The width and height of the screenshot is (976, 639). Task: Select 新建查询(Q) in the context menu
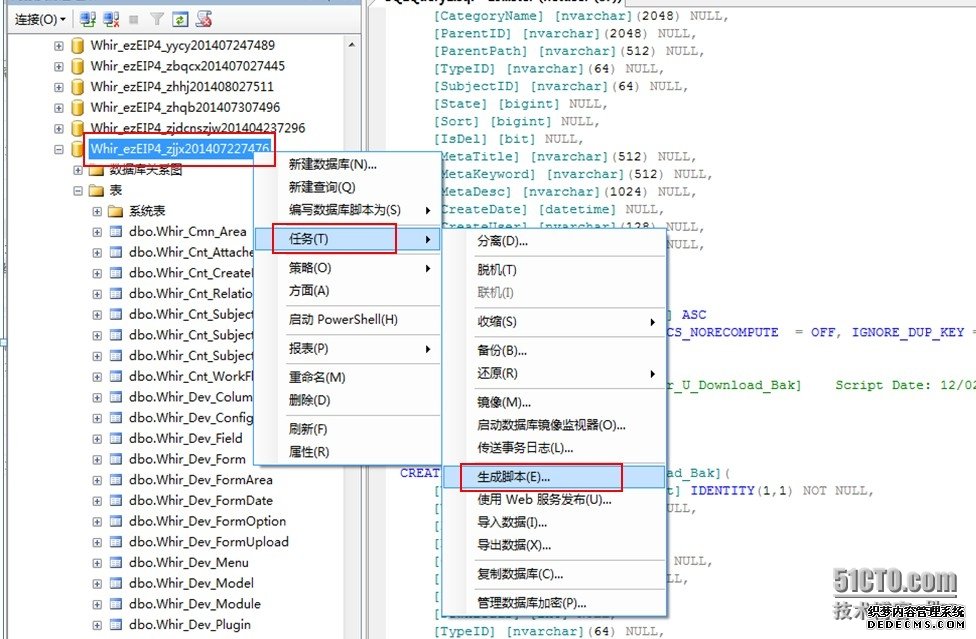click(x=322, y=187)
